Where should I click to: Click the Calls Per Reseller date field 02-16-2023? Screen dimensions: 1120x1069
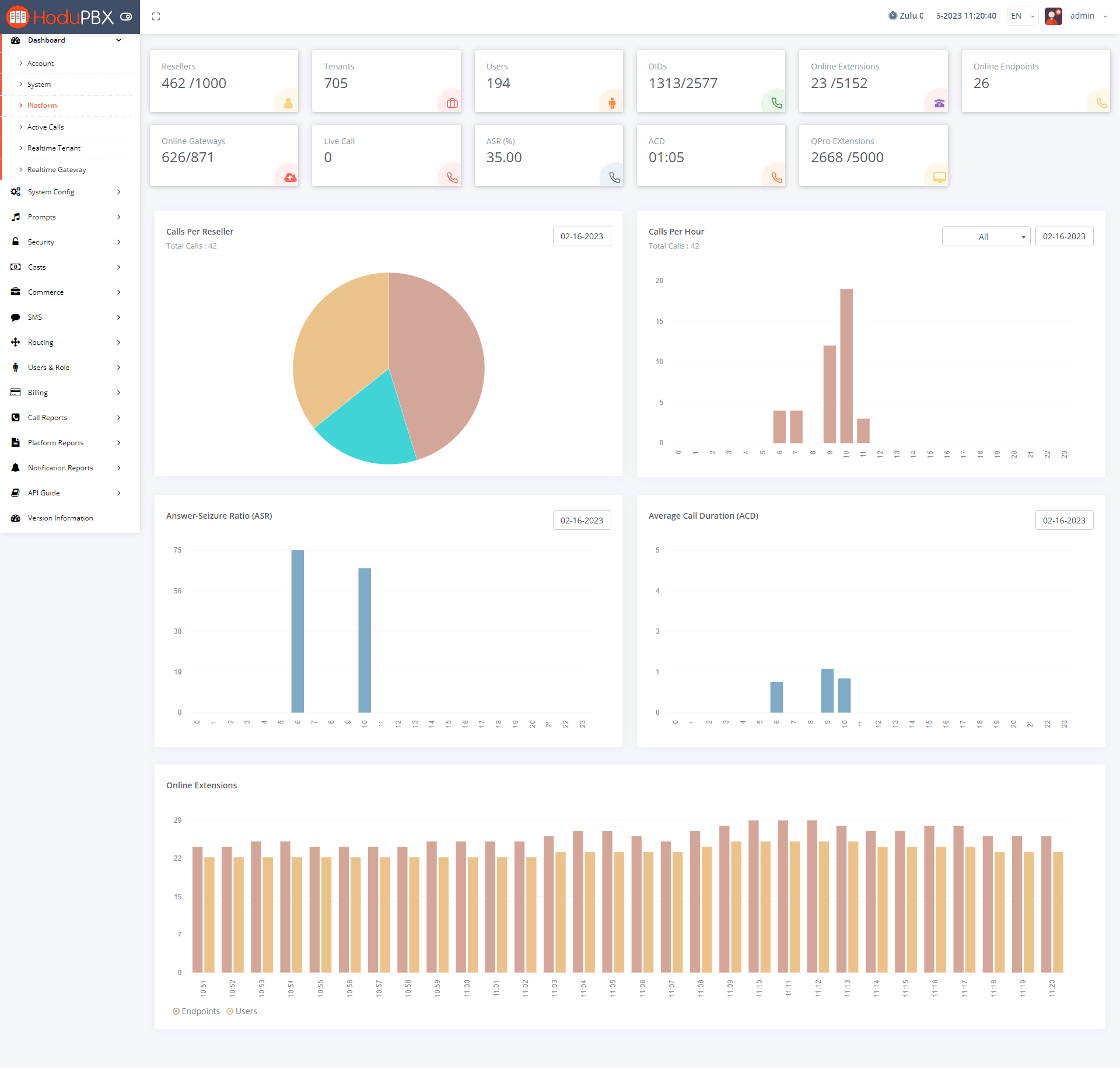(582, 236)
